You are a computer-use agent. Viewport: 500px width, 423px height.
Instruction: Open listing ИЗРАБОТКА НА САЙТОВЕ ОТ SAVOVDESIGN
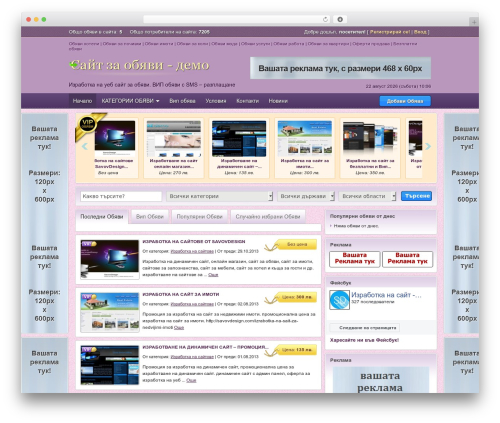click(194, 241)
